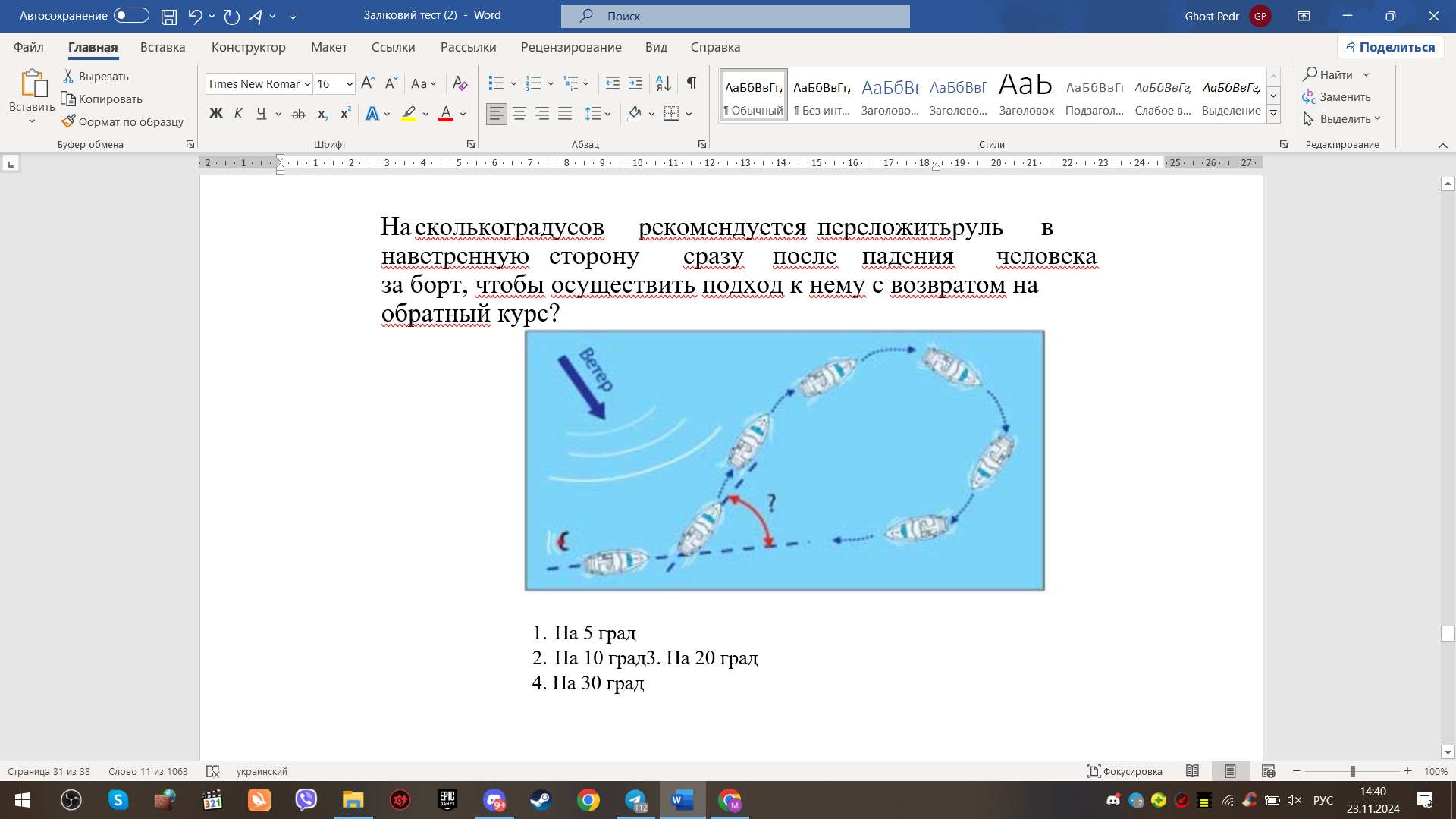Apply the Выделение style
1456x819 pixels.
pos(1231,95)
